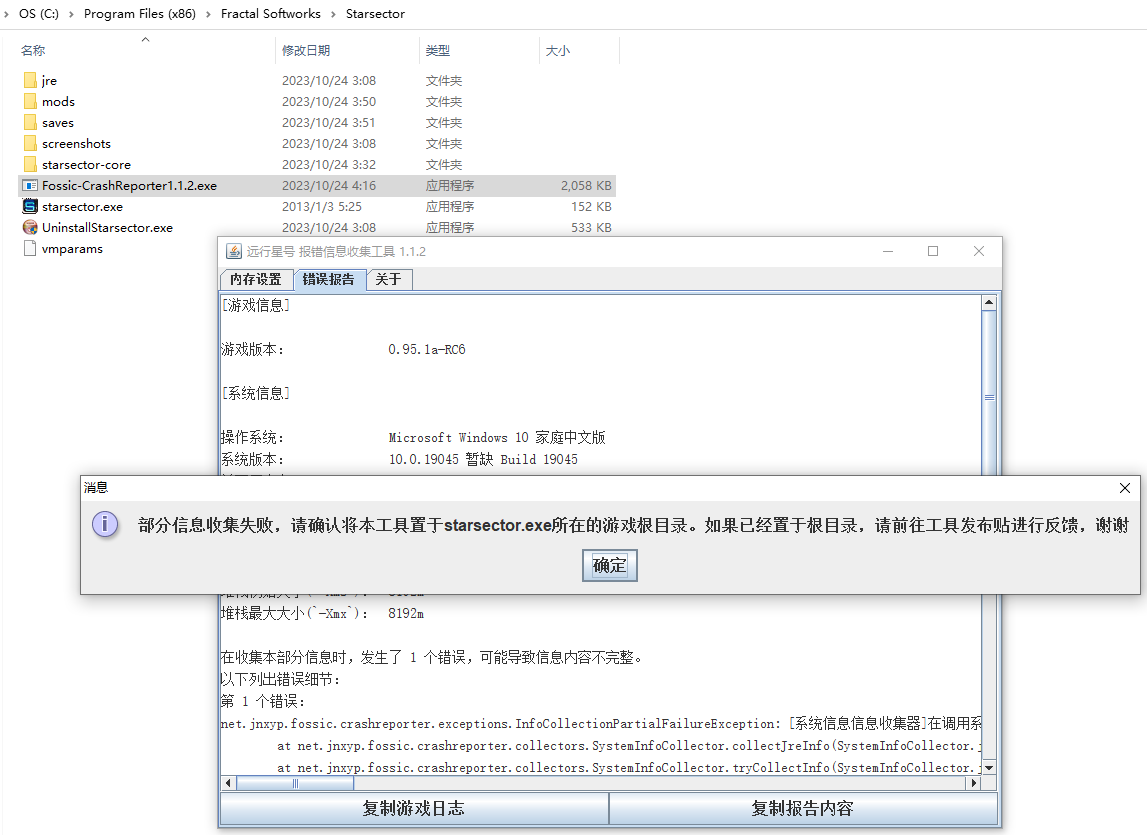Click the horizontal scrollbar right arrow
Viewport: 1147px width, 835px height.
[971, 783]
